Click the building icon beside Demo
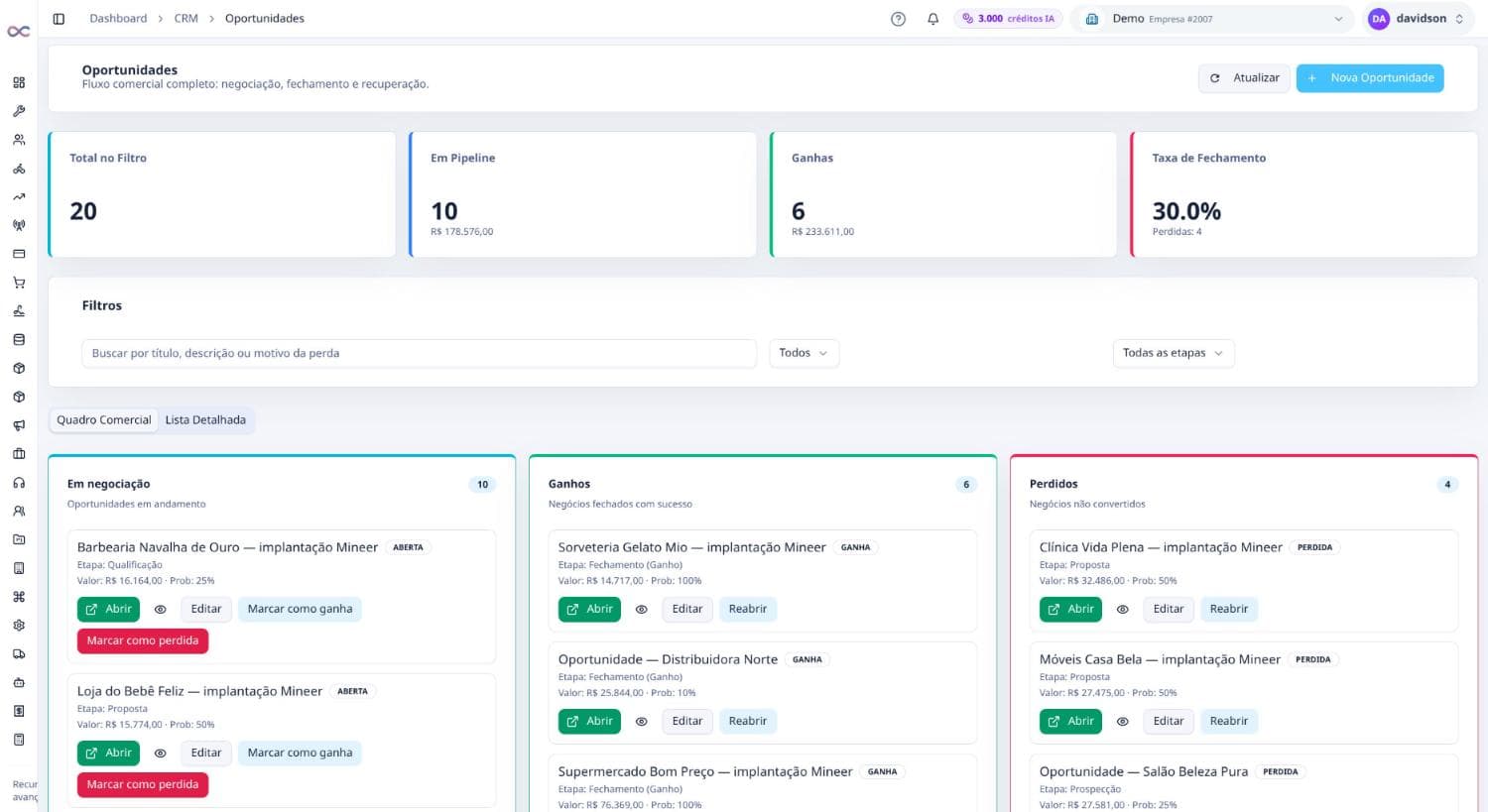The width and height of the screenshot is (1488, 812). point(1092,19)
